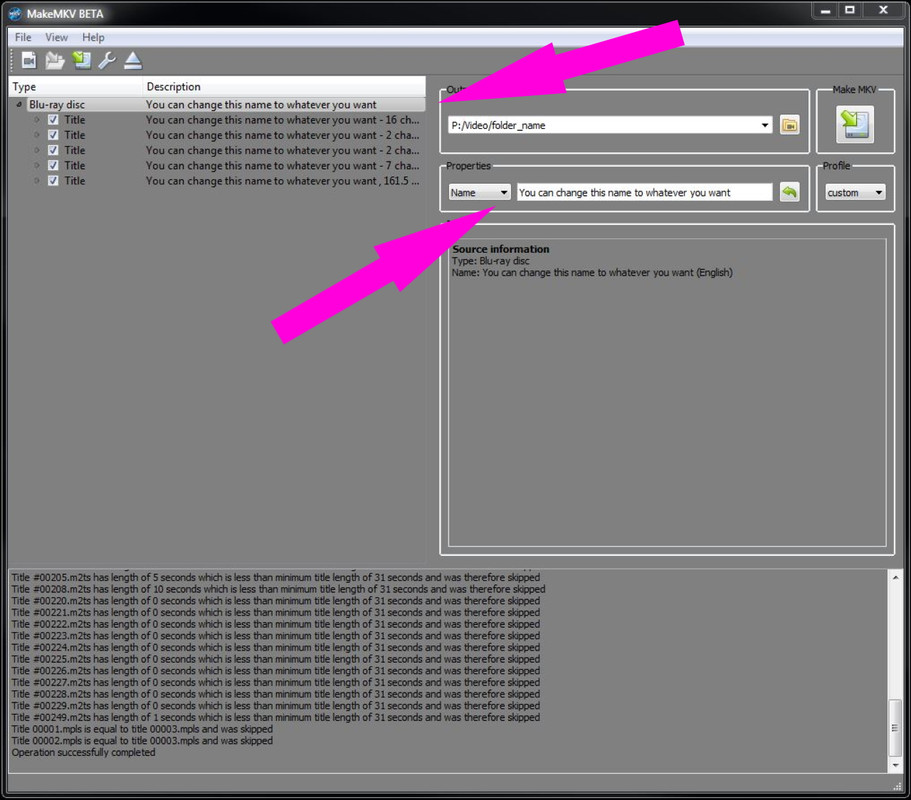Open the Help menu
The height and width of the screenshot is (800, 911).
tap(93, 37)
